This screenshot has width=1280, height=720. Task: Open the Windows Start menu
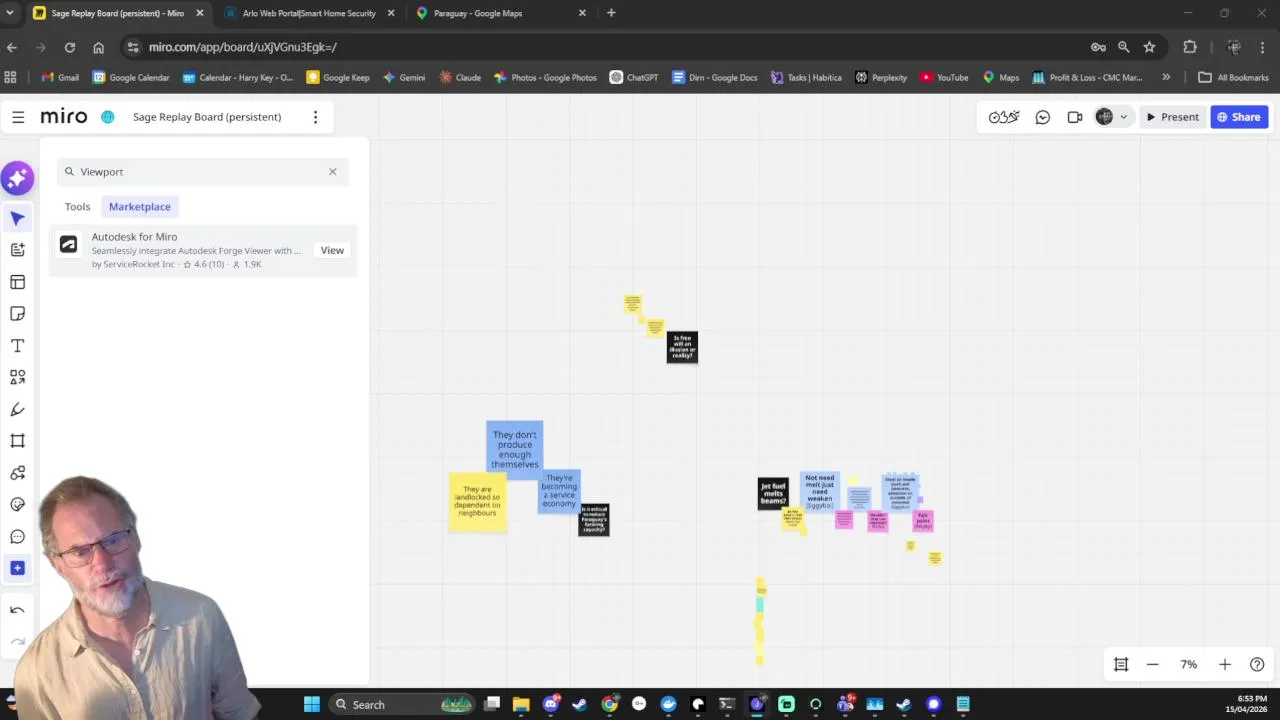(312, 704)
